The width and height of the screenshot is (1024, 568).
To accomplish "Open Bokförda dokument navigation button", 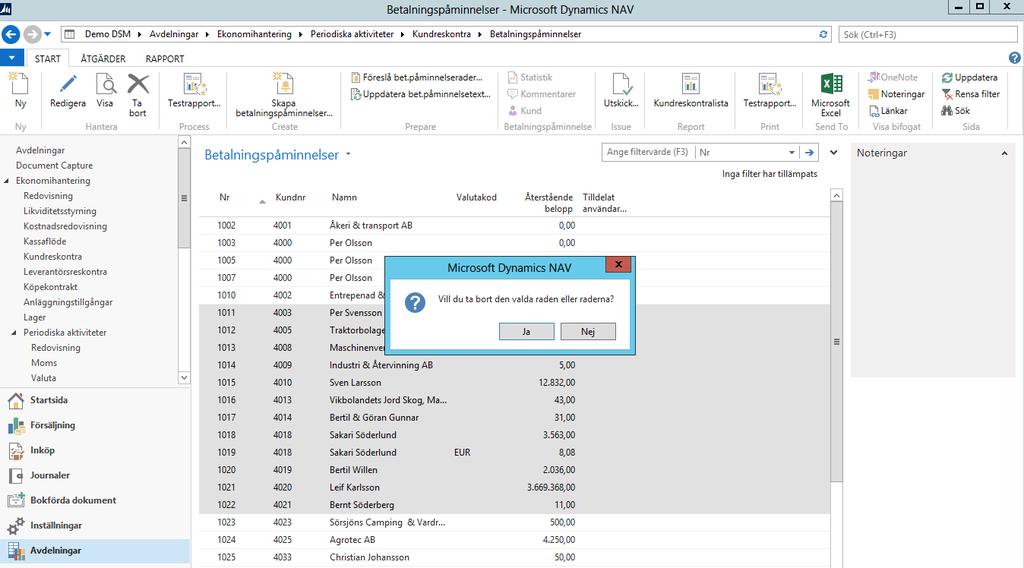I will click(x=95, y=500).
